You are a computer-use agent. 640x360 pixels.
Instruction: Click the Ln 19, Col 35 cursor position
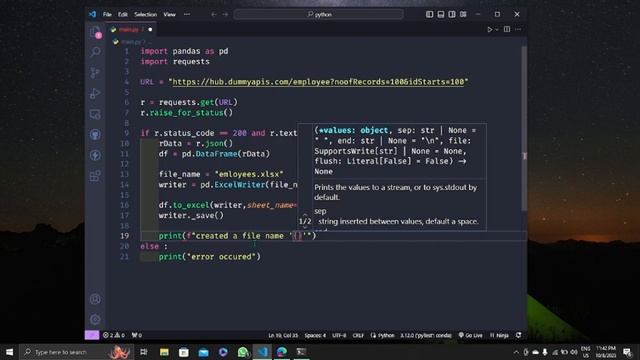[283, 335]
